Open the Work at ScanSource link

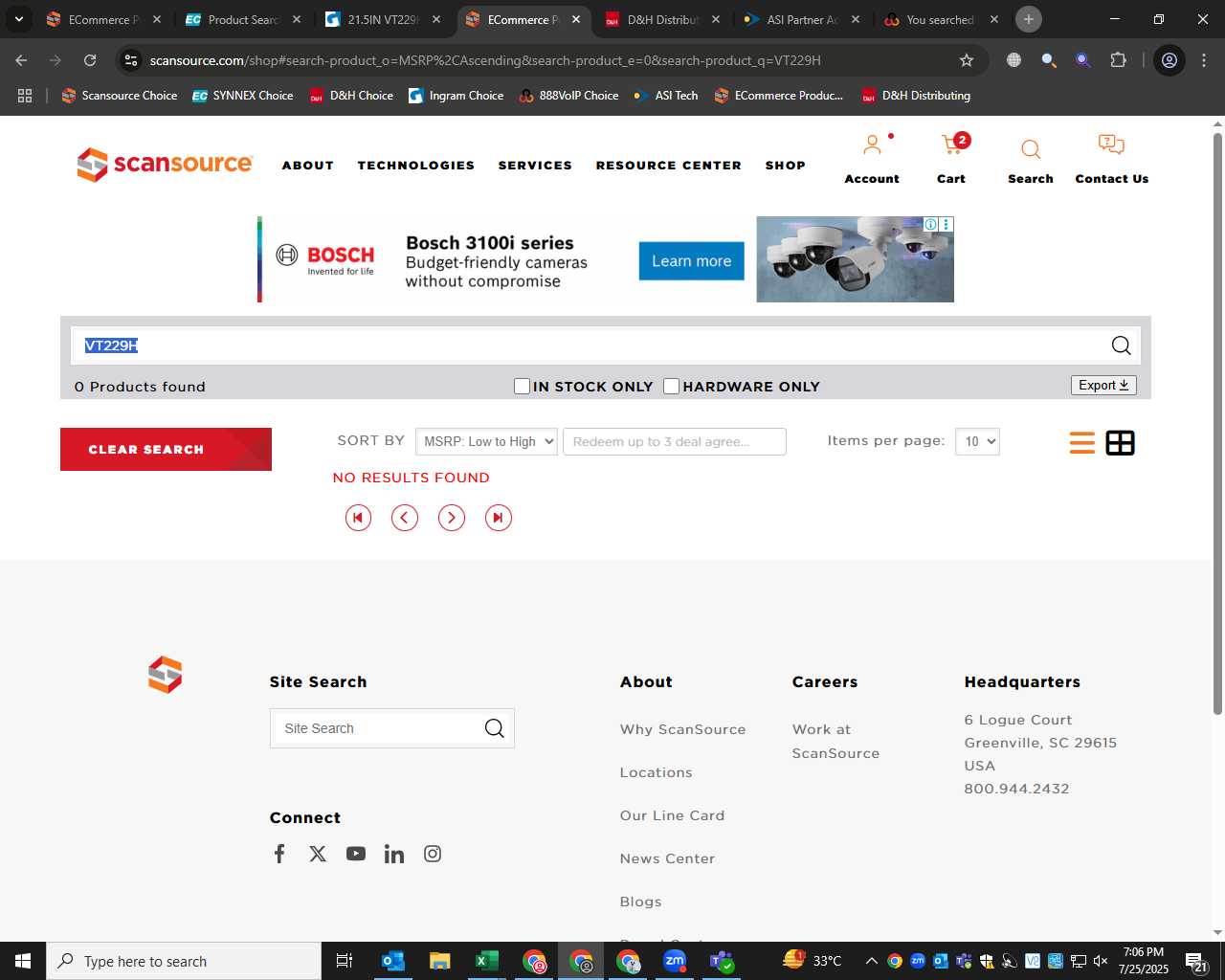point(835,741)
